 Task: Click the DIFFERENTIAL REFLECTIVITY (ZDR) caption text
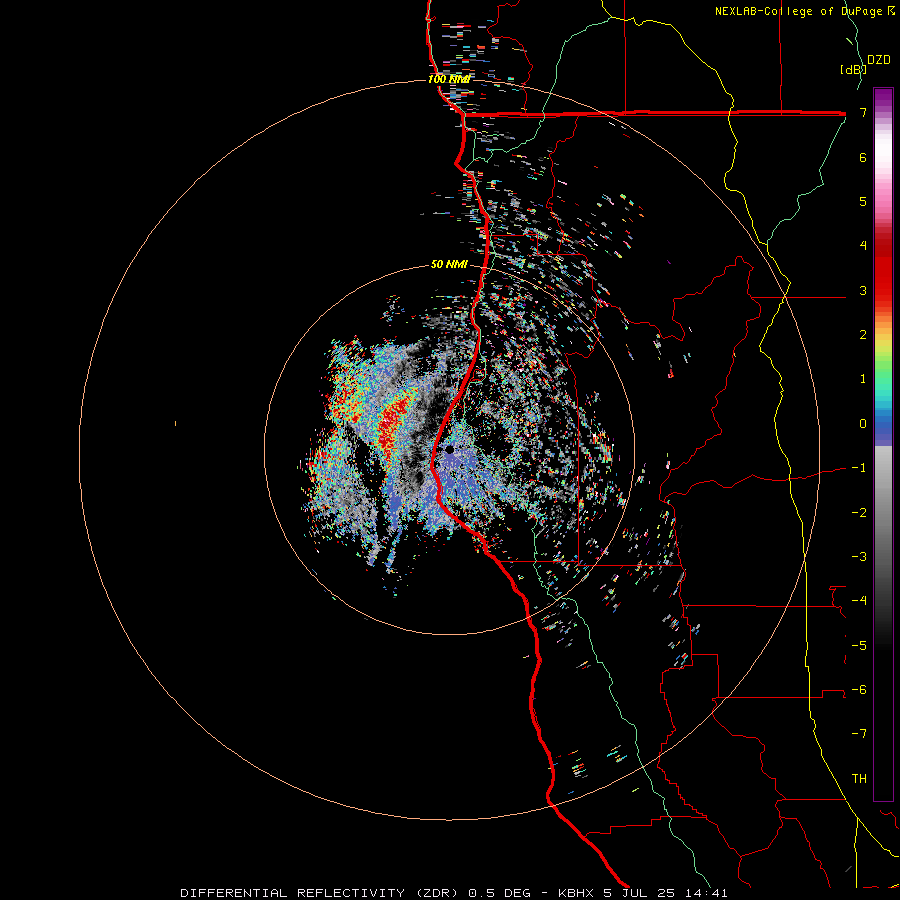point(319,893)
